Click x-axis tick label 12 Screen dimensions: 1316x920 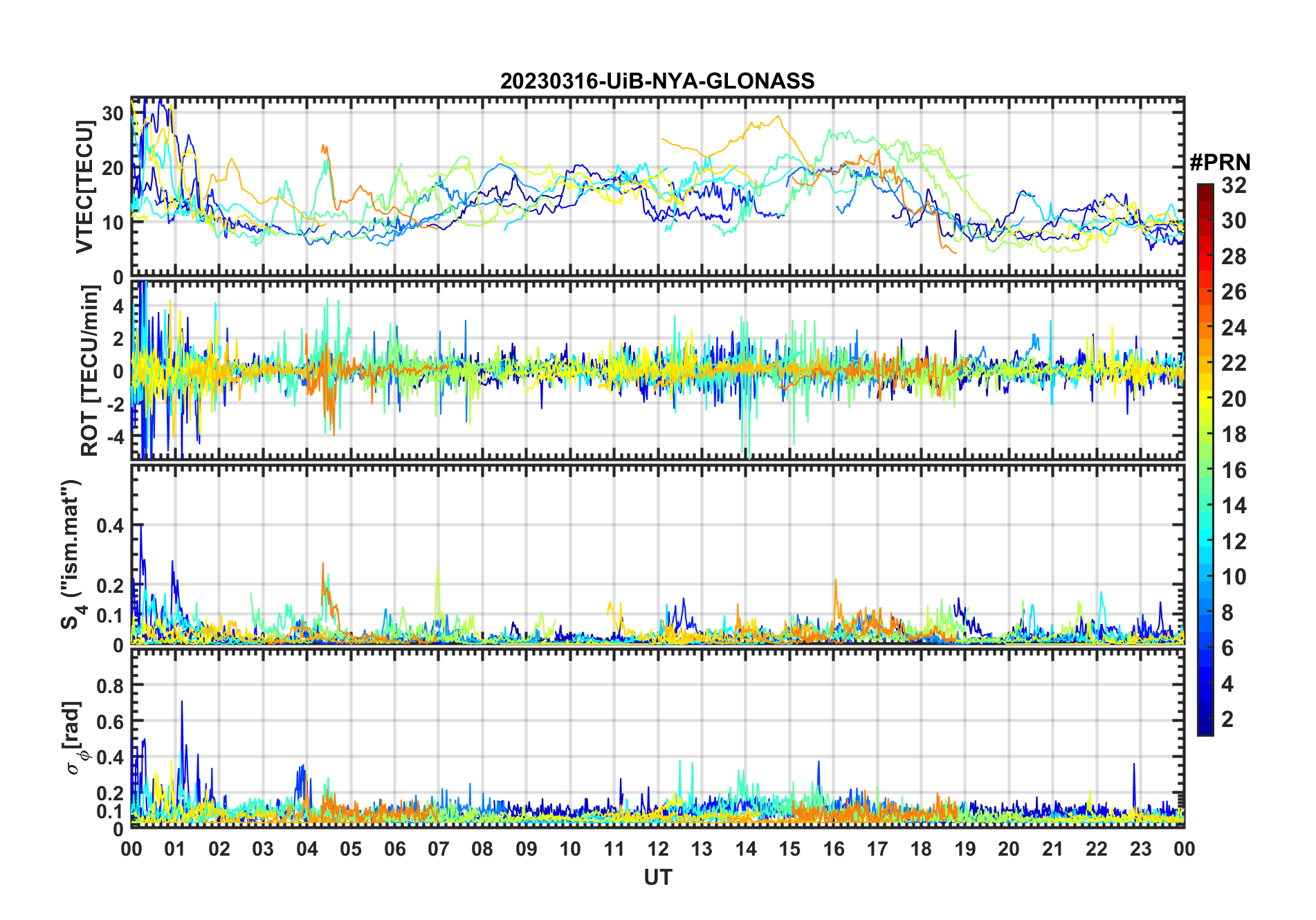click(658, 849)
